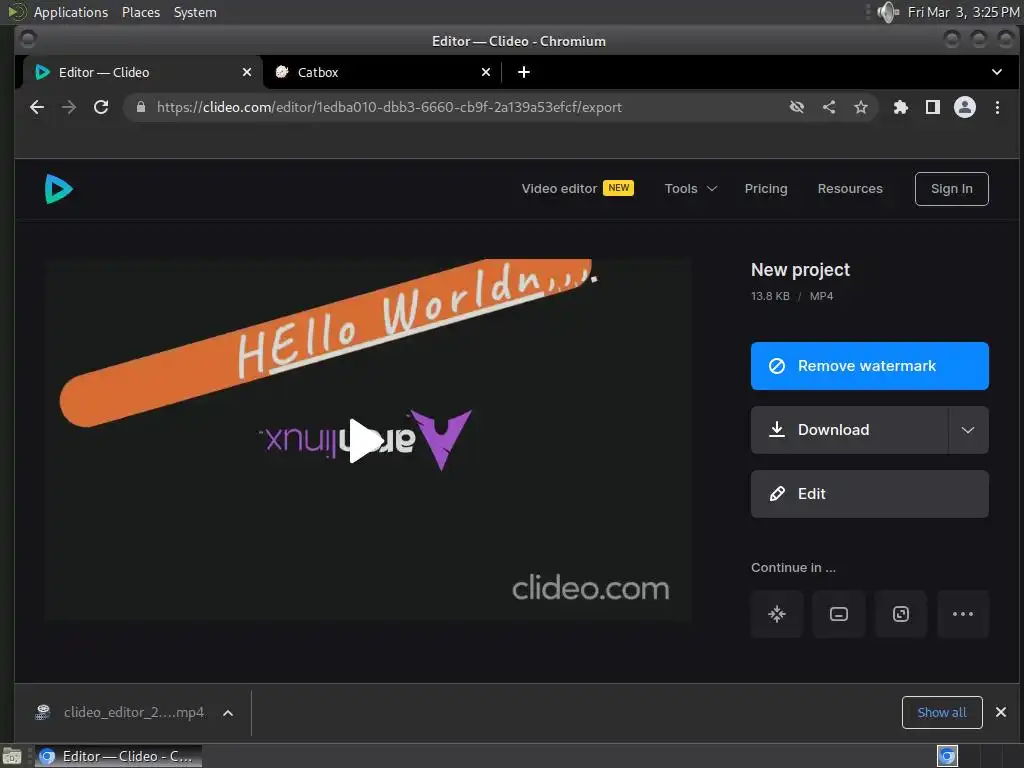Open the Chromium profile avatar
This screenshot has width=1024, height=768.
pos(965,107)
